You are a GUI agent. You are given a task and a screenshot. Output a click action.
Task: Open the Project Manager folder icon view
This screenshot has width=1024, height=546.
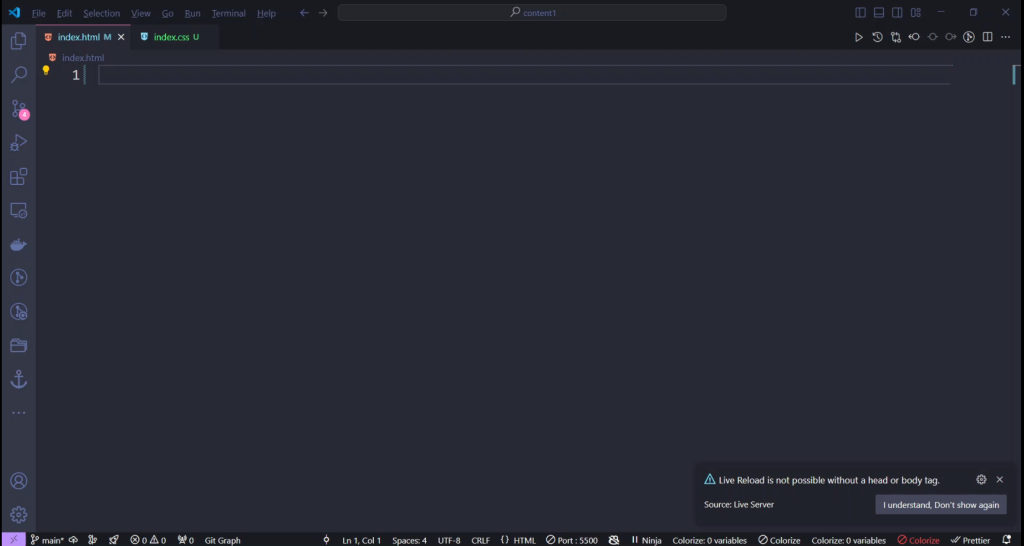[x=18, y=345]
